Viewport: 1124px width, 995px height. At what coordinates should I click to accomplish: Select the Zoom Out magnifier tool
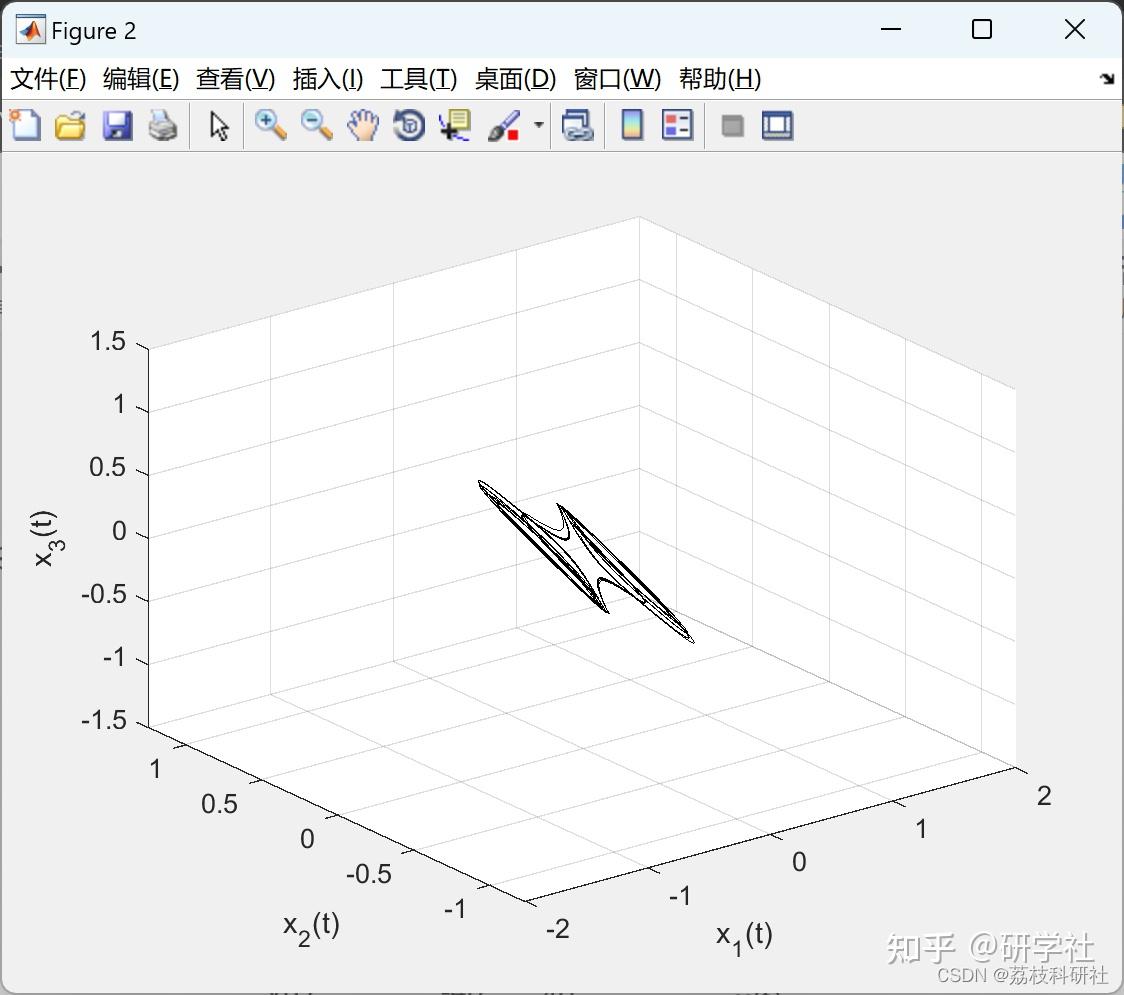(x=316, y=125)
